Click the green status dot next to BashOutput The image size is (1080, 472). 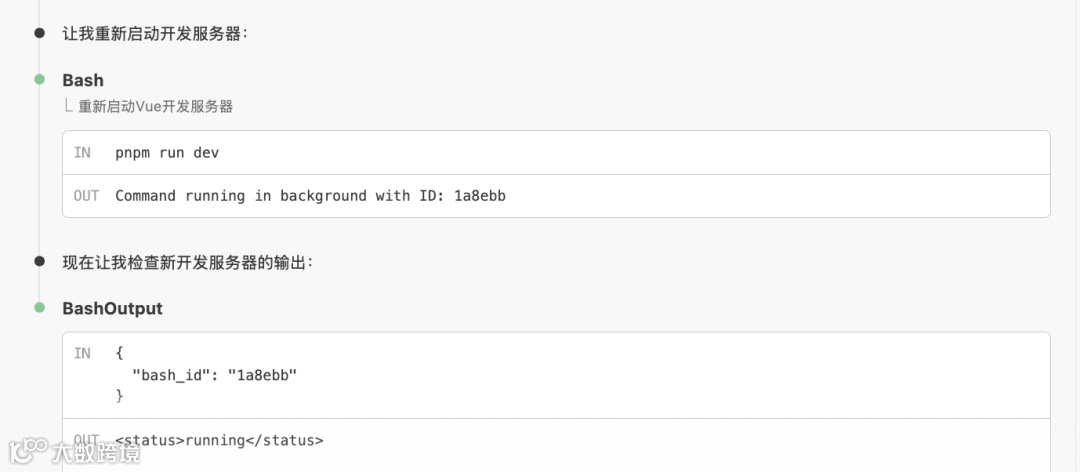[40, 307]
